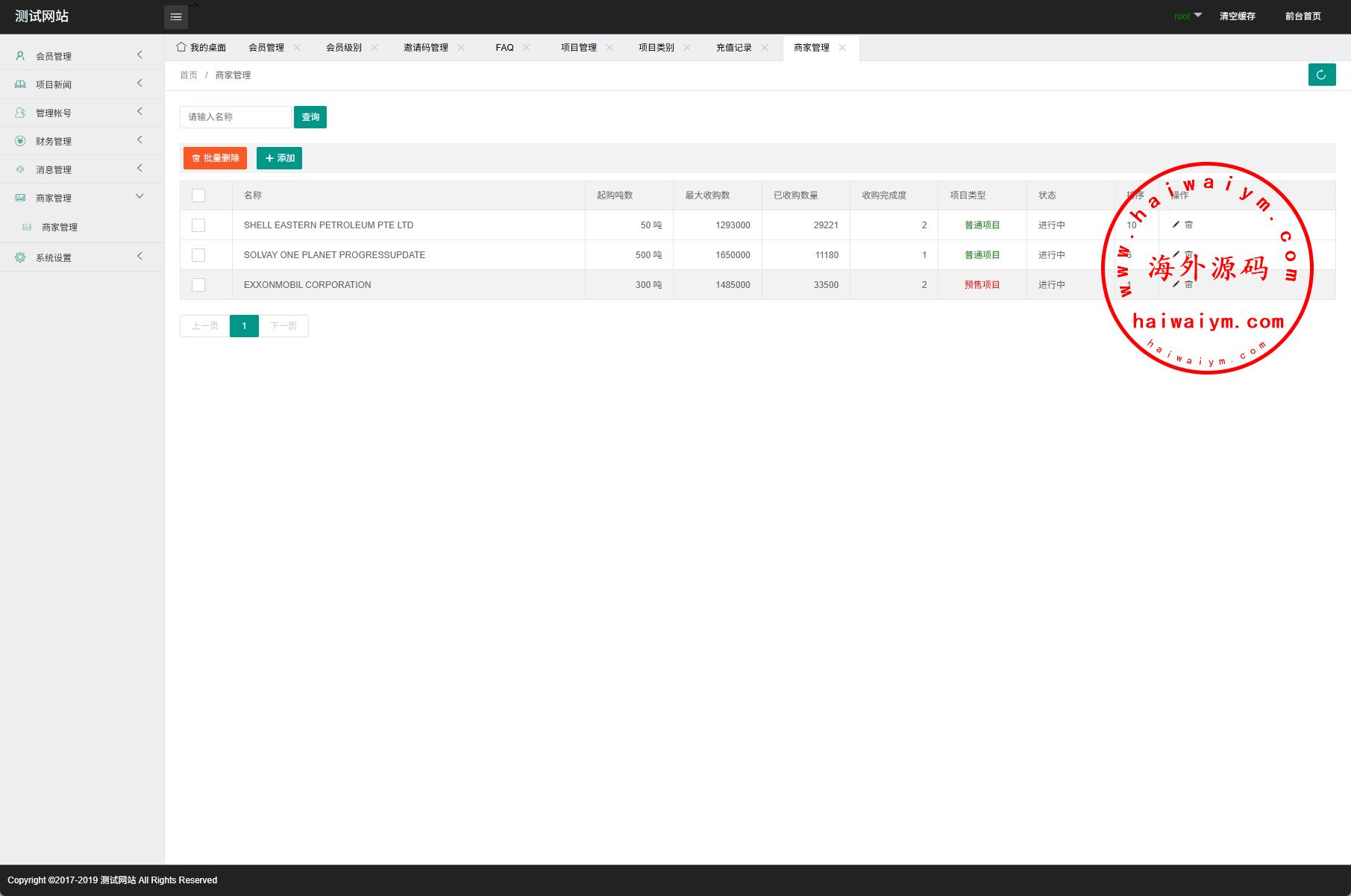Click edit pencil icon for SHELL EASTERN PETROLEUM
1351x896 pixels.
coord(1176,225)
